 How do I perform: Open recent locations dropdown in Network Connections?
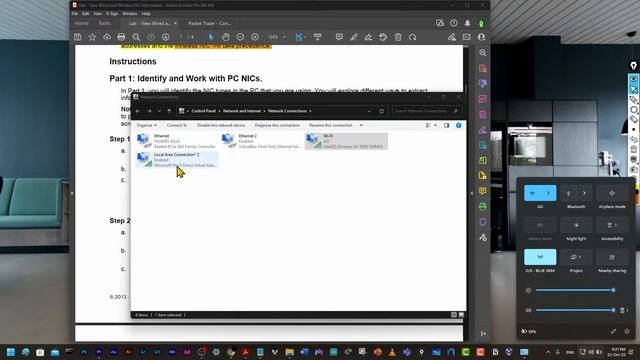pyautogui.click(x=159, y=111)
